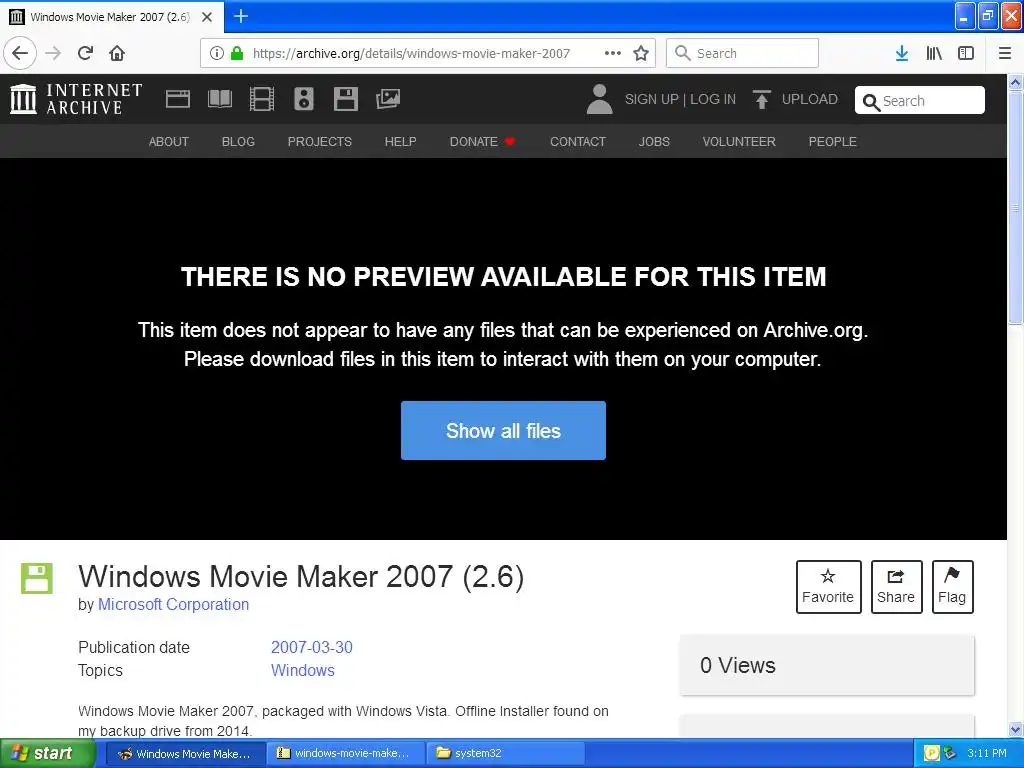The width and height of the screenshot is (1024, 768).
Task: Go to the browser home page
Action: [117, 53]
